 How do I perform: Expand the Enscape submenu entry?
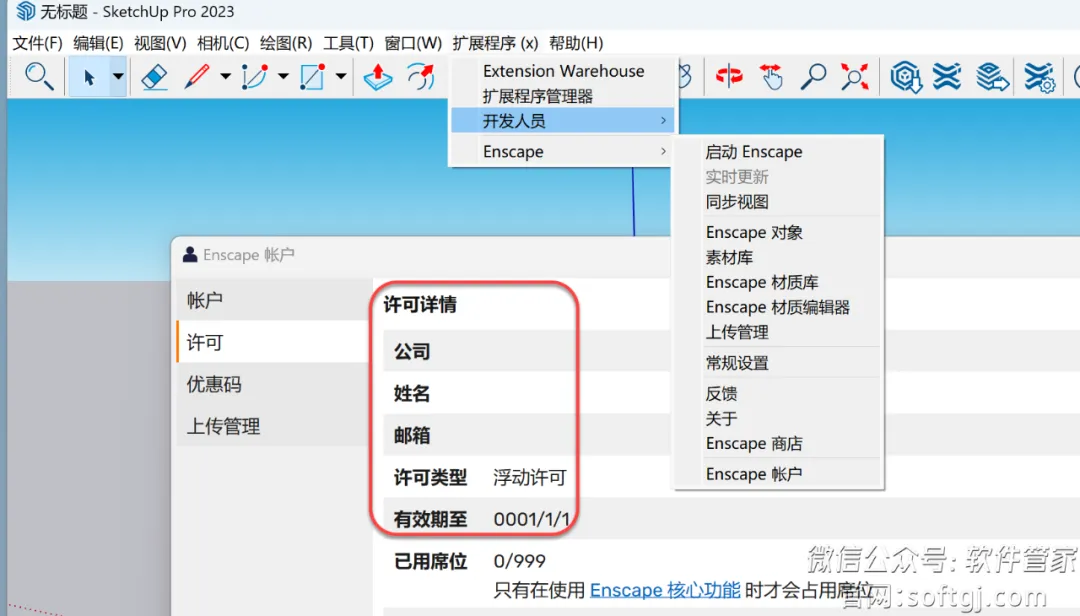click(563, 152)
